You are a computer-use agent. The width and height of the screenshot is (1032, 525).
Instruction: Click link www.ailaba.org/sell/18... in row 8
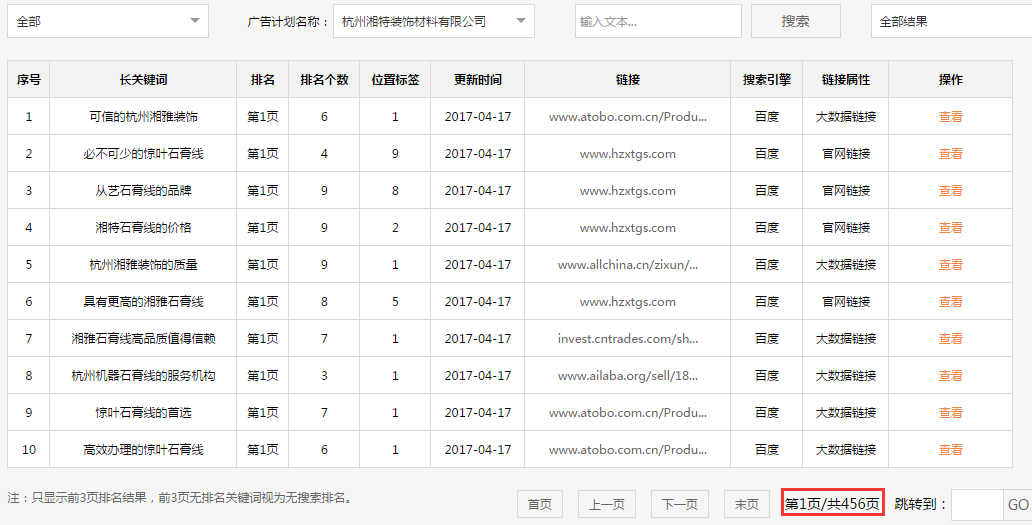(627, 376)
